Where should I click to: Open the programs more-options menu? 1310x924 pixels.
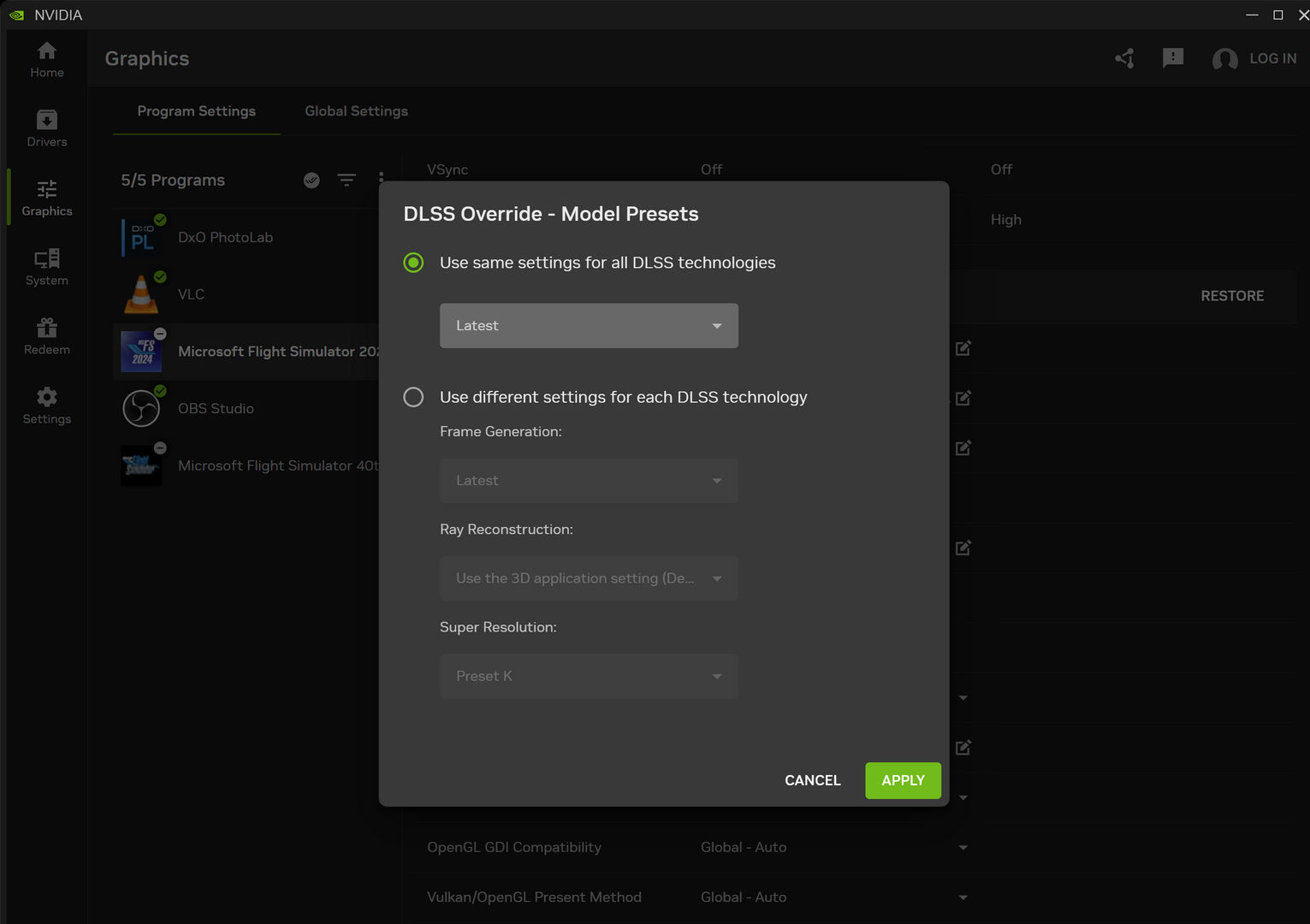(381, 180)
